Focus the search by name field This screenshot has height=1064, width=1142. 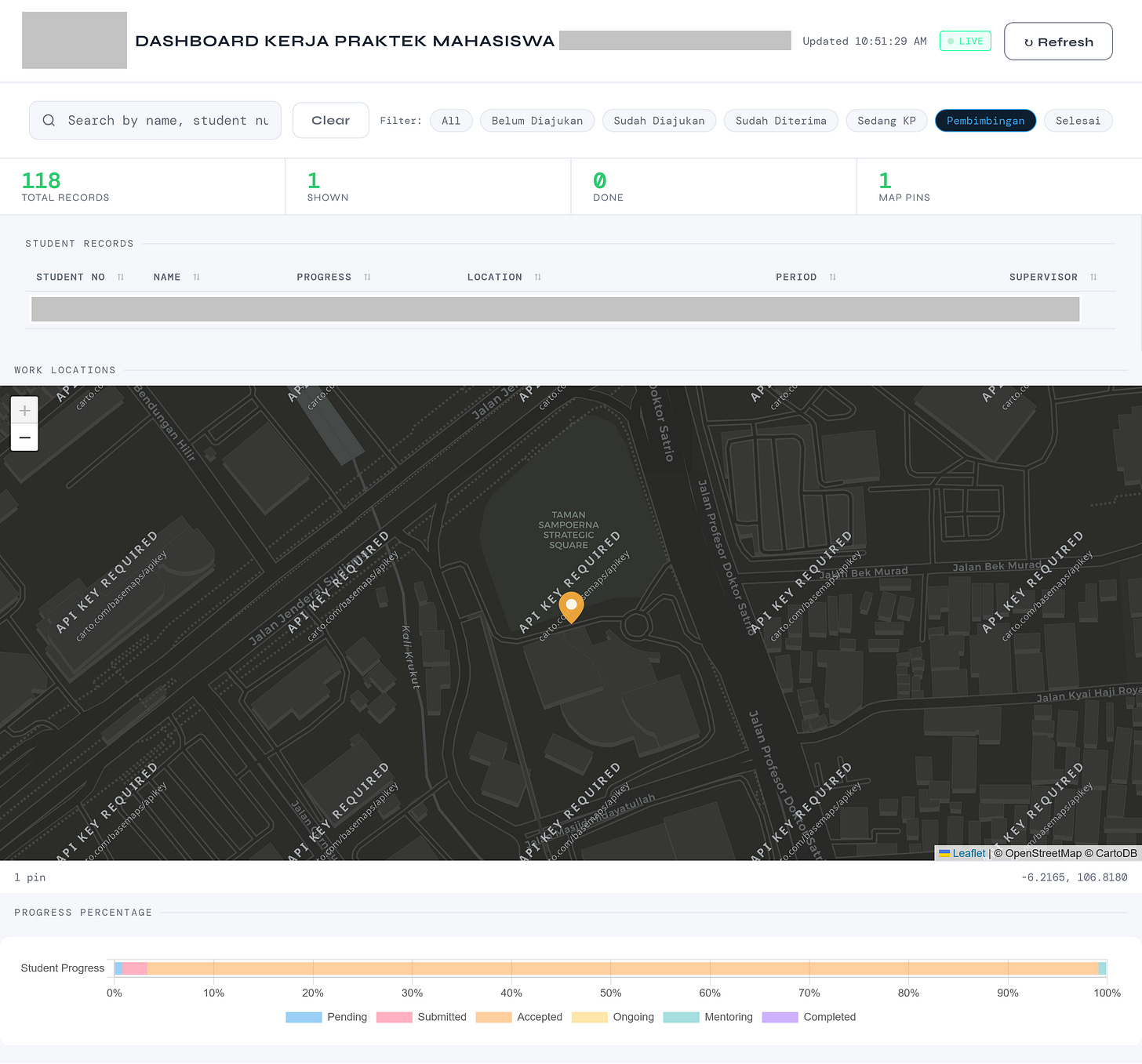pyautogui.click(x=155, y=120)
